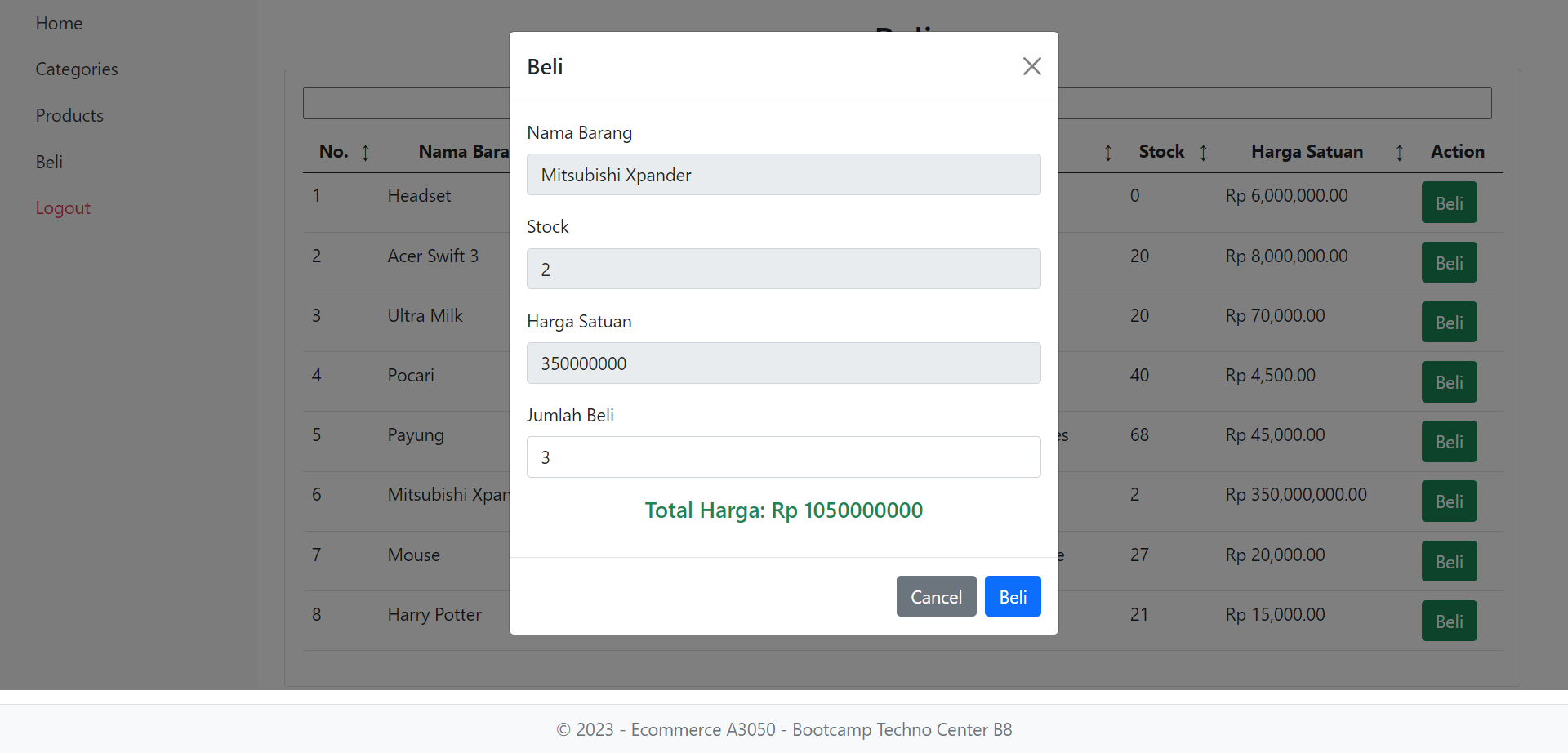Click the sort arrows next to No. column
The width and height of the screenshot is (1568, 753).
coord(365,152)
